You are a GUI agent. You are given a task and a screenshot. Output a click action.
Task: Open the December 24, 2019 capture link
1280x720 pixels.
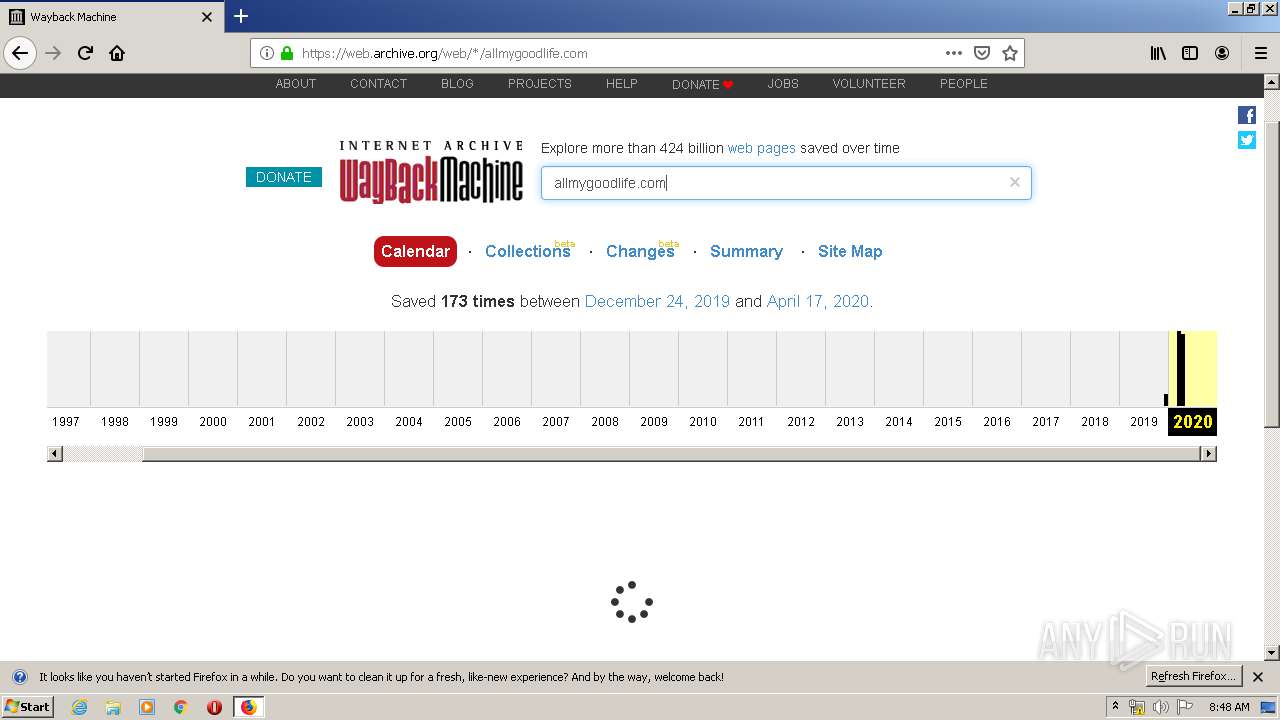point(657,301)
